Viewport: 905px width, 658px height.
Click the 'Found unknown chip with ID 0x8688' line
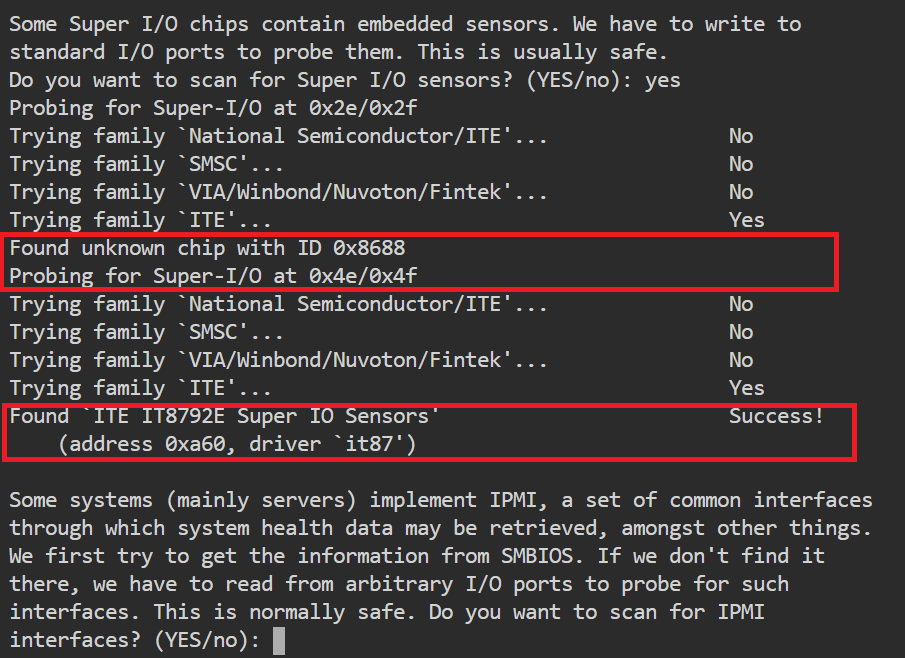tap(208, 248)
